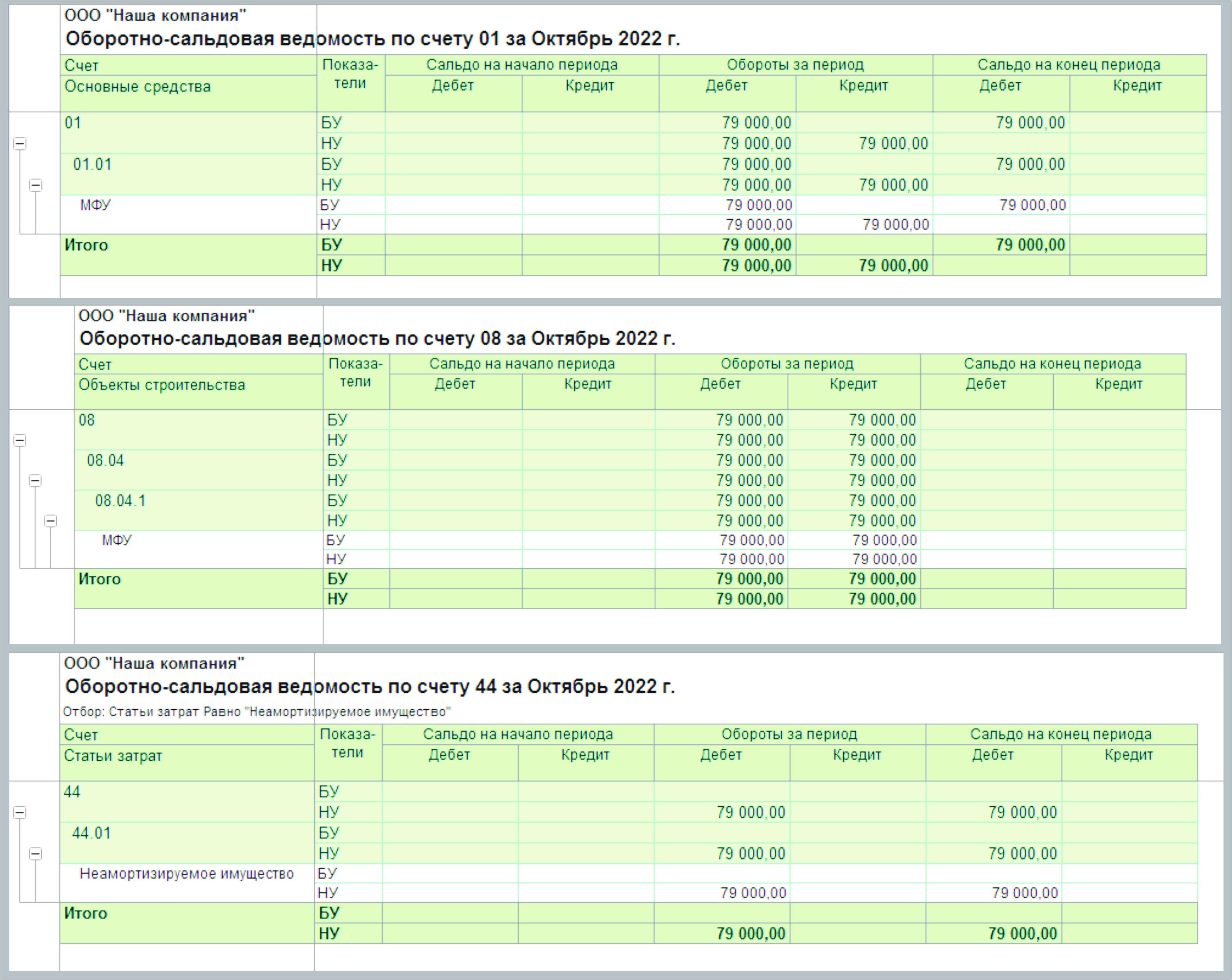1232x980 pixels.
Task: Select МФУ row under account 01.01
Action: point(189,215)
